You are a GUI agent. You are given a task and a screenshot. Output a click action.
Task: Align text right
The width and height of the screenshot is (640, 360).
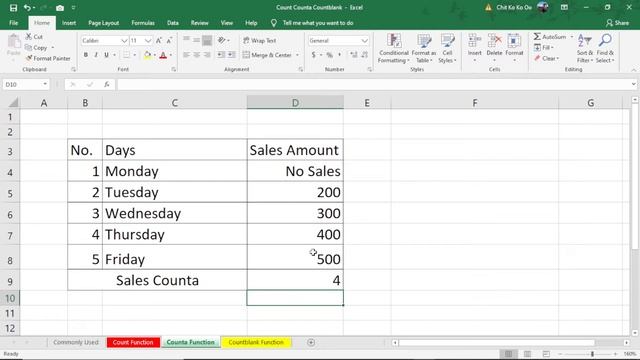[x=207, y=55]
